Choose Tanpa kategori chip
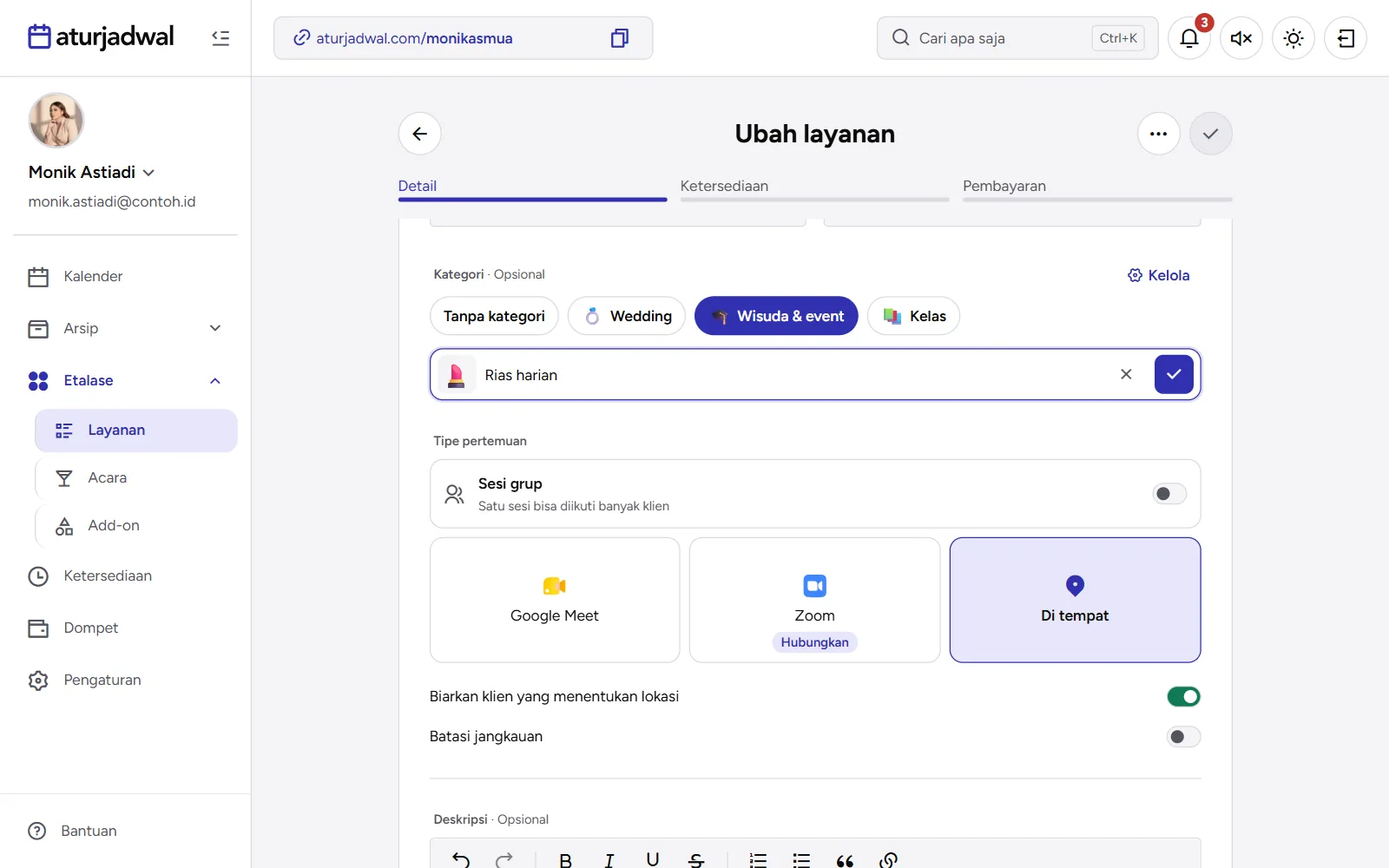Image resolution: width=1389 pixels, height=868 pixels. 494,316
